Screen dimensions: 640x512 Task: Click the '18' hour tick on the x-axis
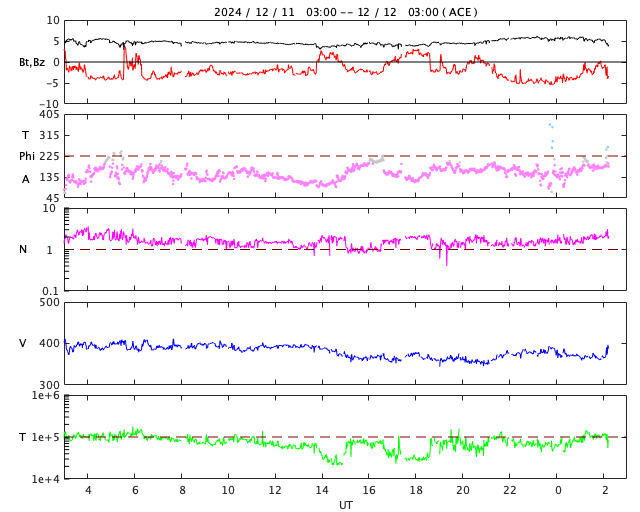[x=416, y=490]
